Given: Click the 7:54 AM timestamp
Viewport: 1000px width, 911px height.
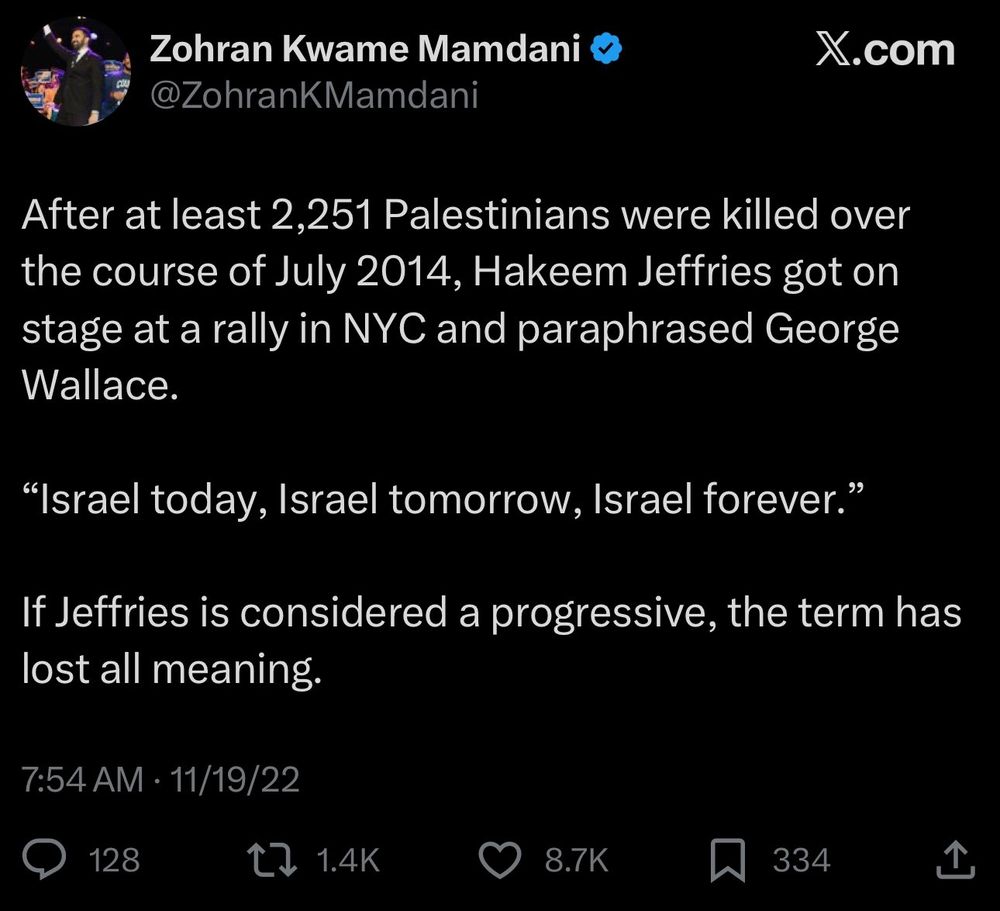Looking at the screenshot, I should 75,779.
